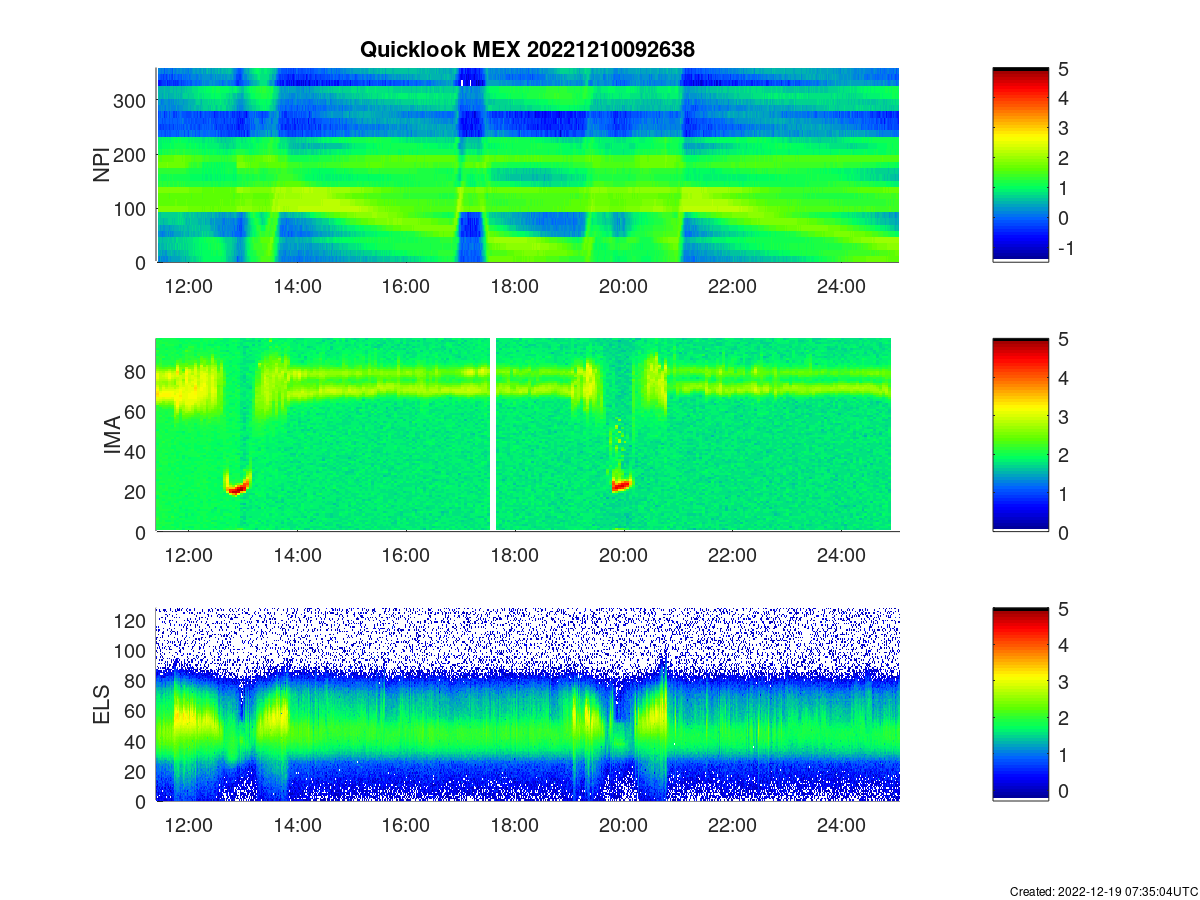Click the white data gap in the IMA plot

click(x=493, y=434)
